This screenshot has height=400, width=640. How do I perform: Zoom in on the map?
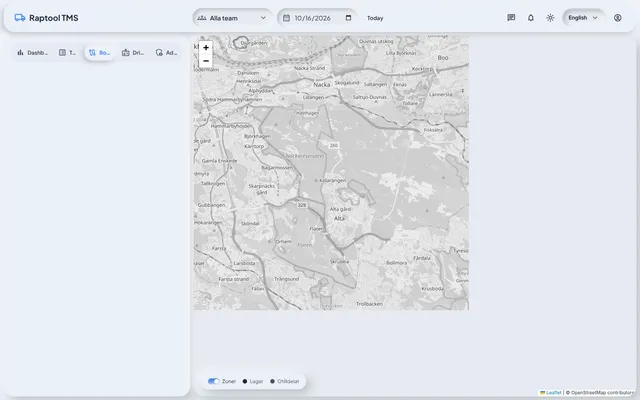click(x=206, y=48)
